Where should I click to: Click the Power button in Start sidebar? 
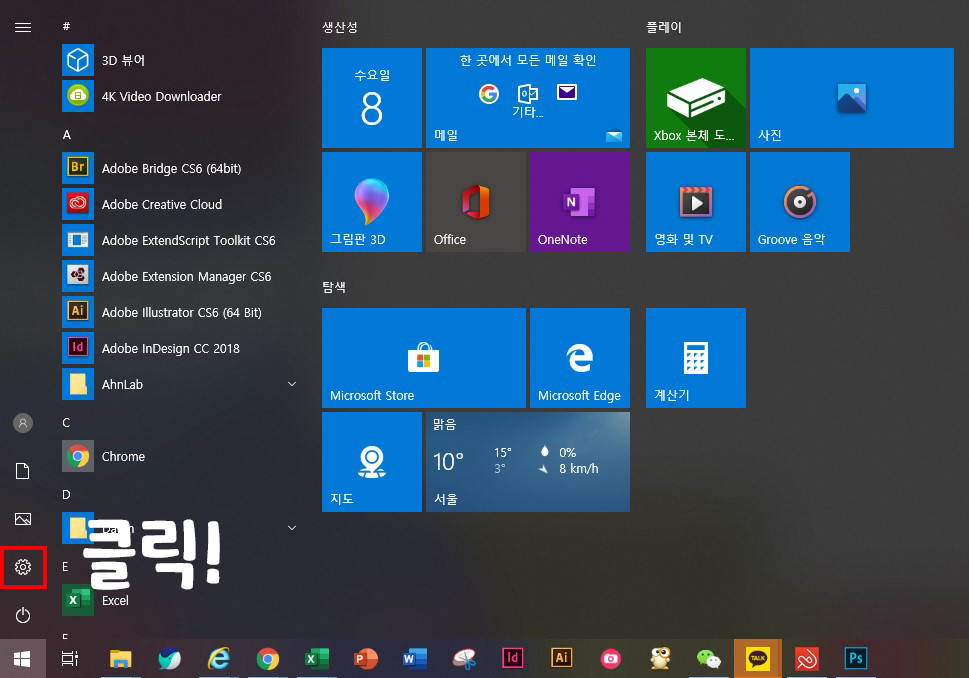[23, 615]
